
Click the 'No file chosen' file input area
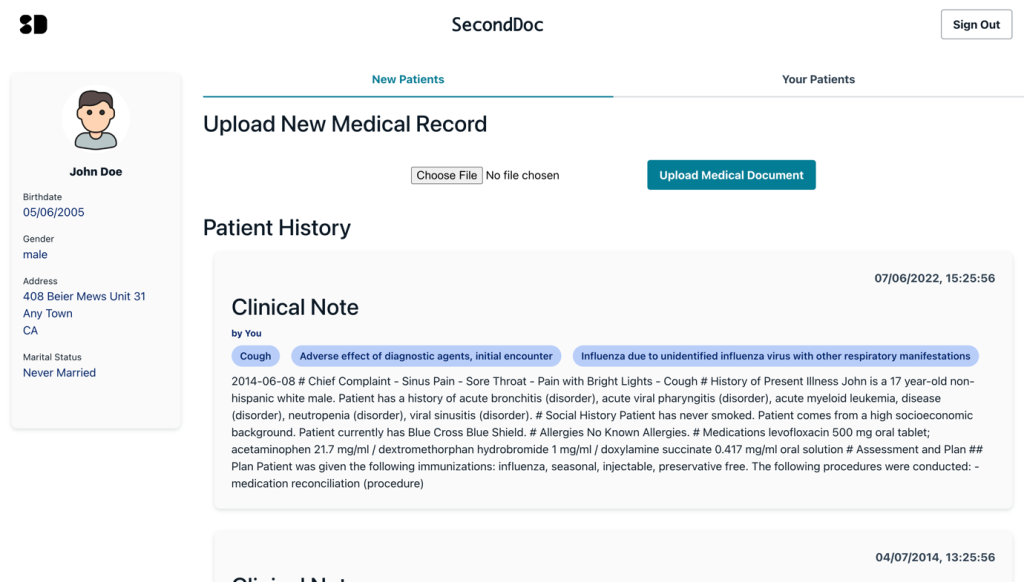pos(522,174)
